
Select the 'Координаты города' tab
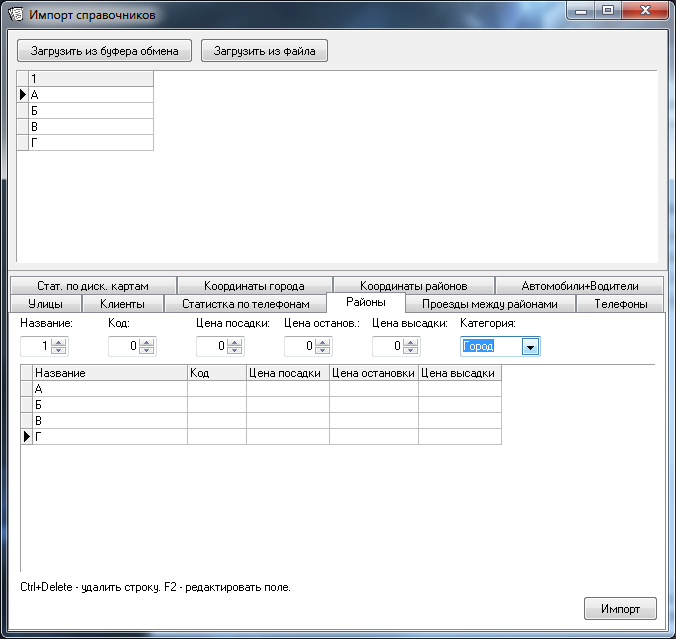pos(254,285)
